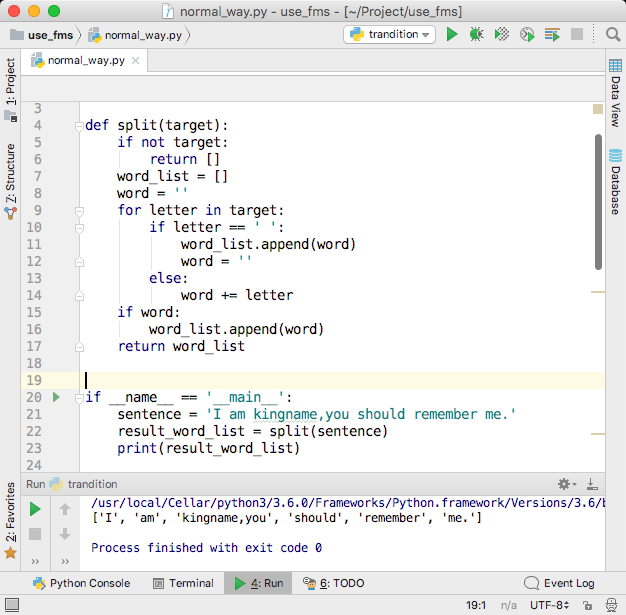Click the n/a line separator indicator
The image size is (626, 615).
(x=508, y=605)
